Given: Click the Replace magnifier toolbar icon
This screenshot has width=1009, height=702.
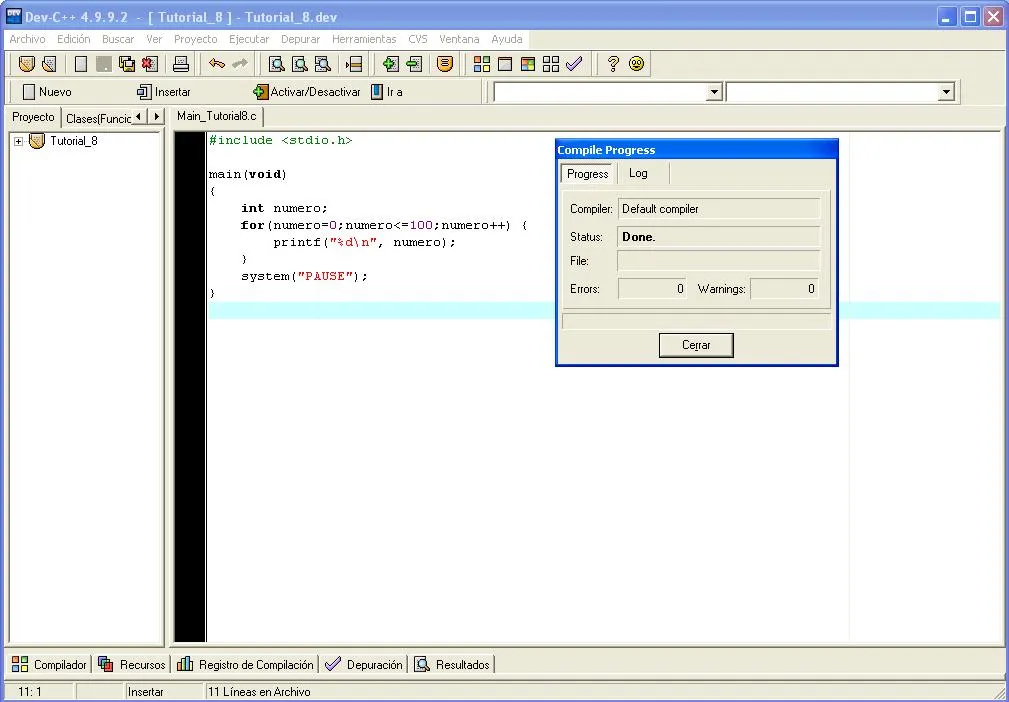Looking at the screenshot, I should coord(300,64).
